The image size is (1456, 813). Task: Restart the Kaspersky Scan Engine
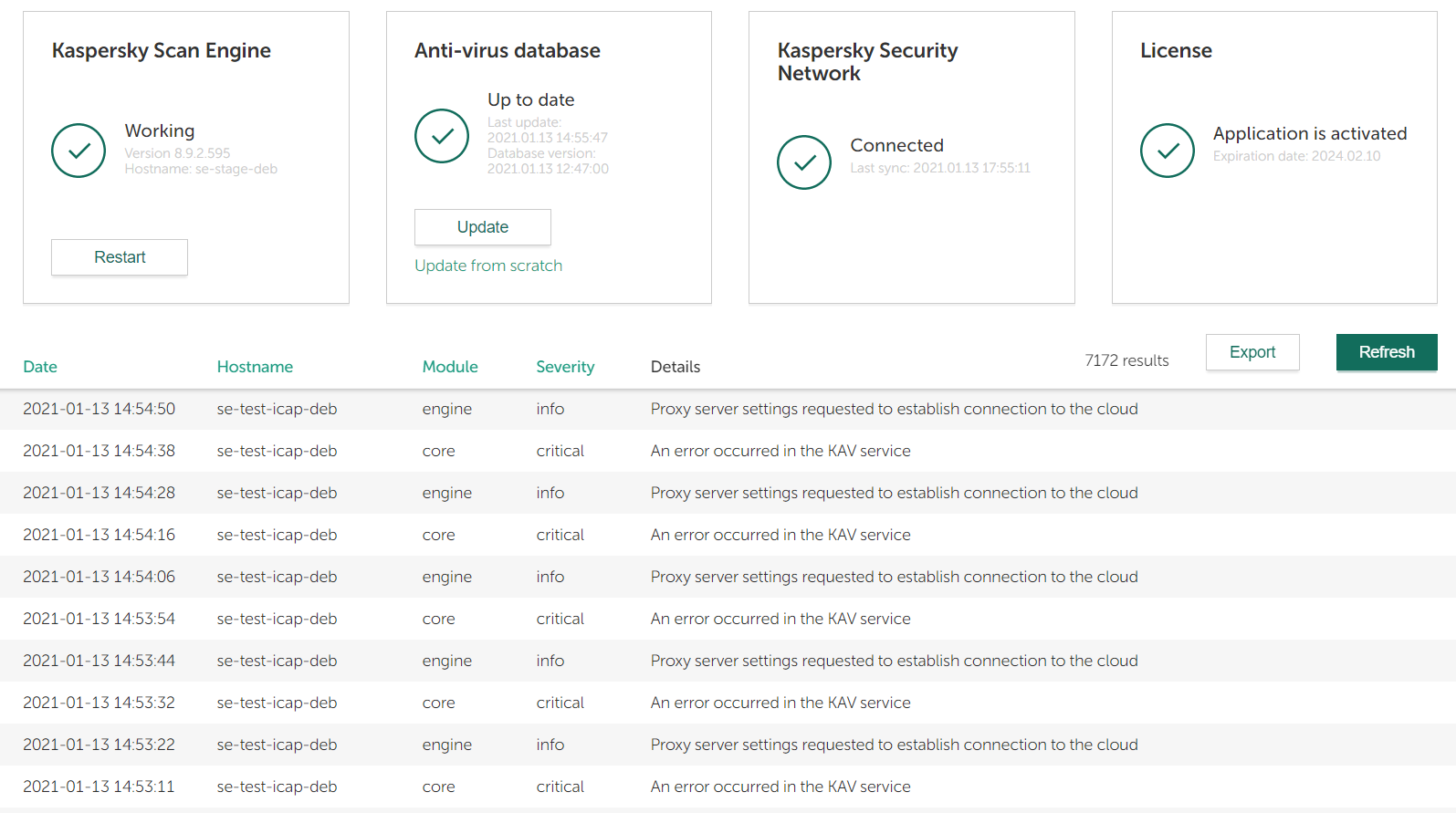coord(120,257)
